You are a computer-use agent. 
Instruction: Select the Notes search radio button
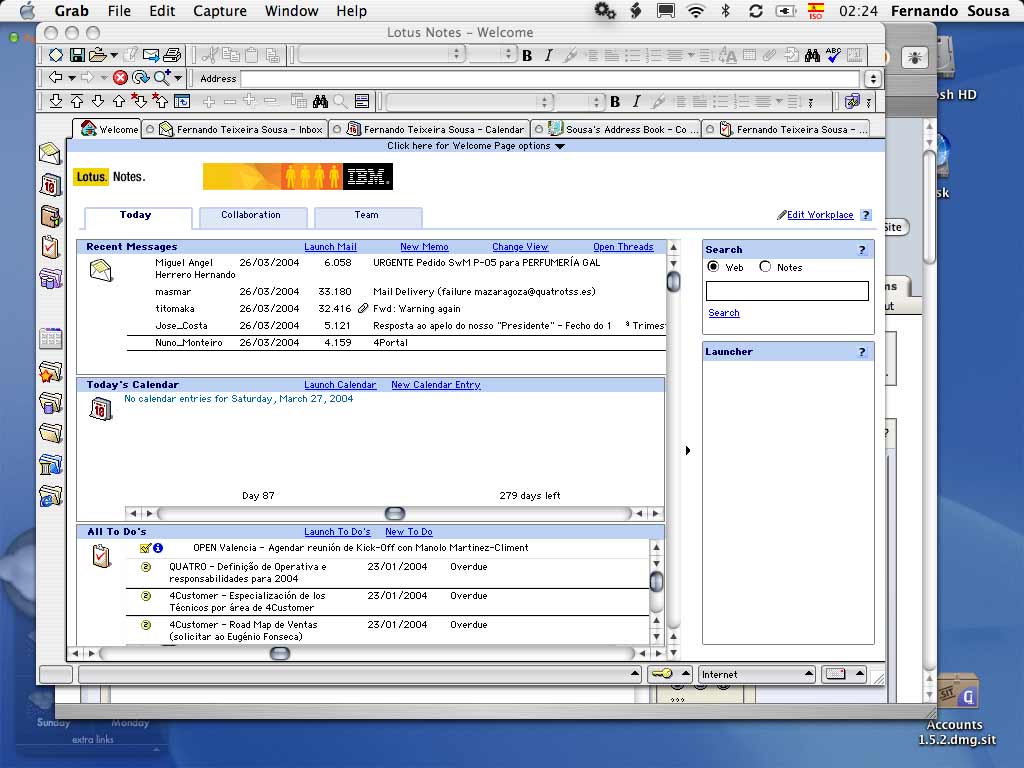(765, 266)
